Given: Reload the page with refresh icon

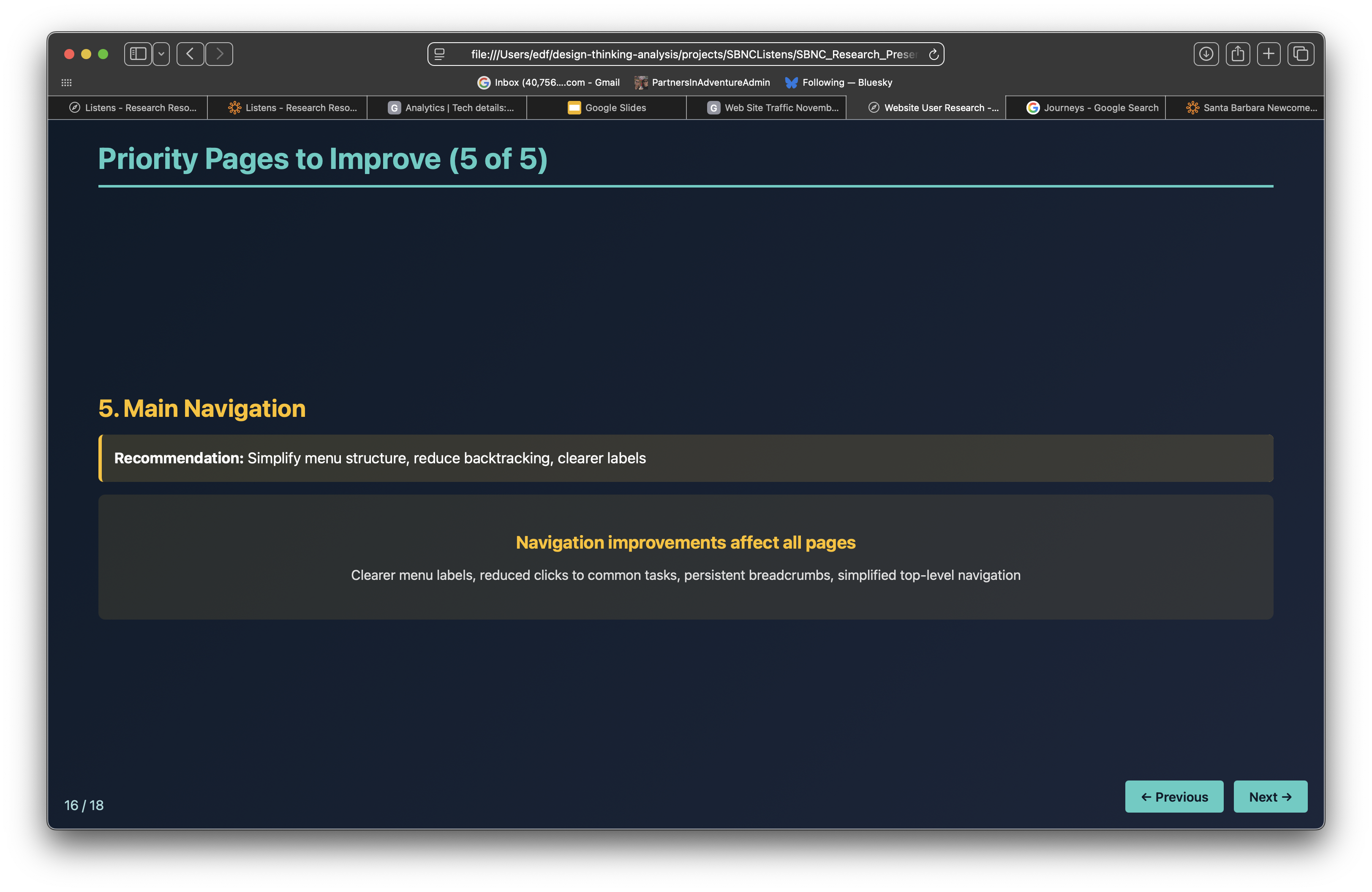Looking at the screenshot, I should point(933,54).
